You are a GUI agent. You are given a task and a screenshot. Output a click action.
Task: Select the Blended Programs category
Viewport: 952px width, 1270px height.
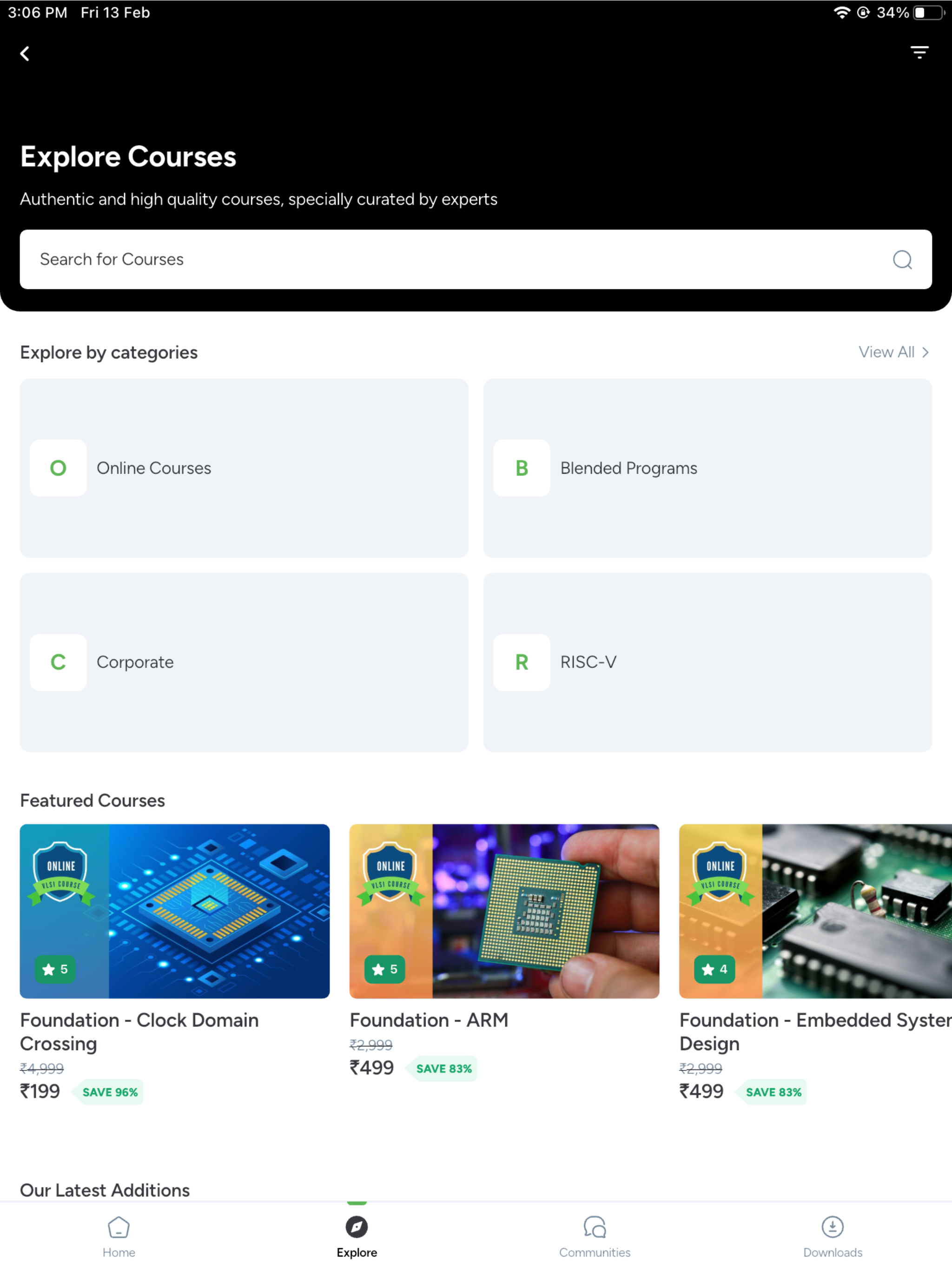tap(707, 468)
